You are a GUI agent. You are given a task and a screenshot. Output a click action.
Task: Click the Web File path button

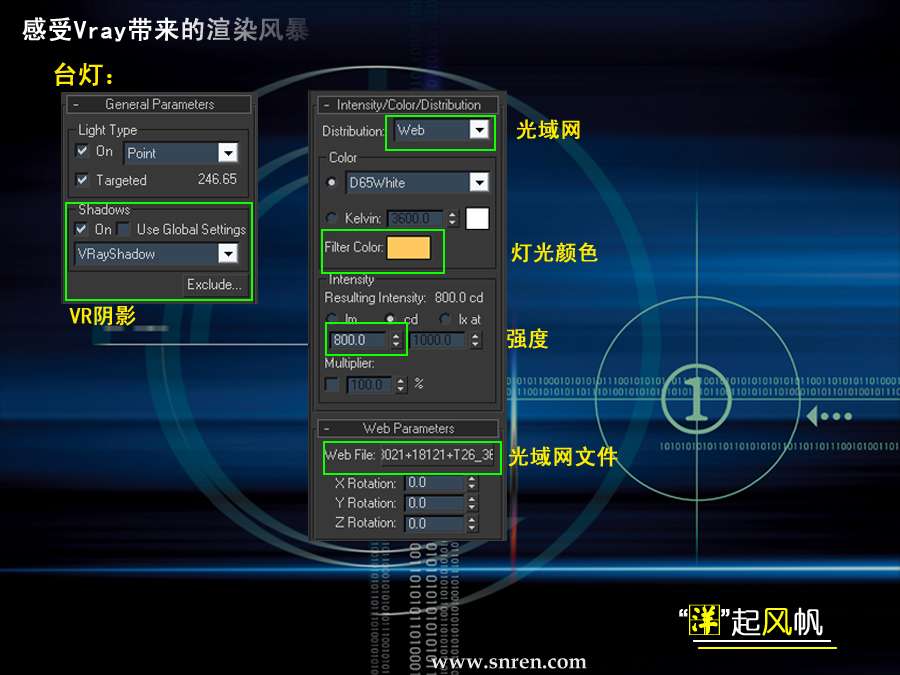point(438,455)
